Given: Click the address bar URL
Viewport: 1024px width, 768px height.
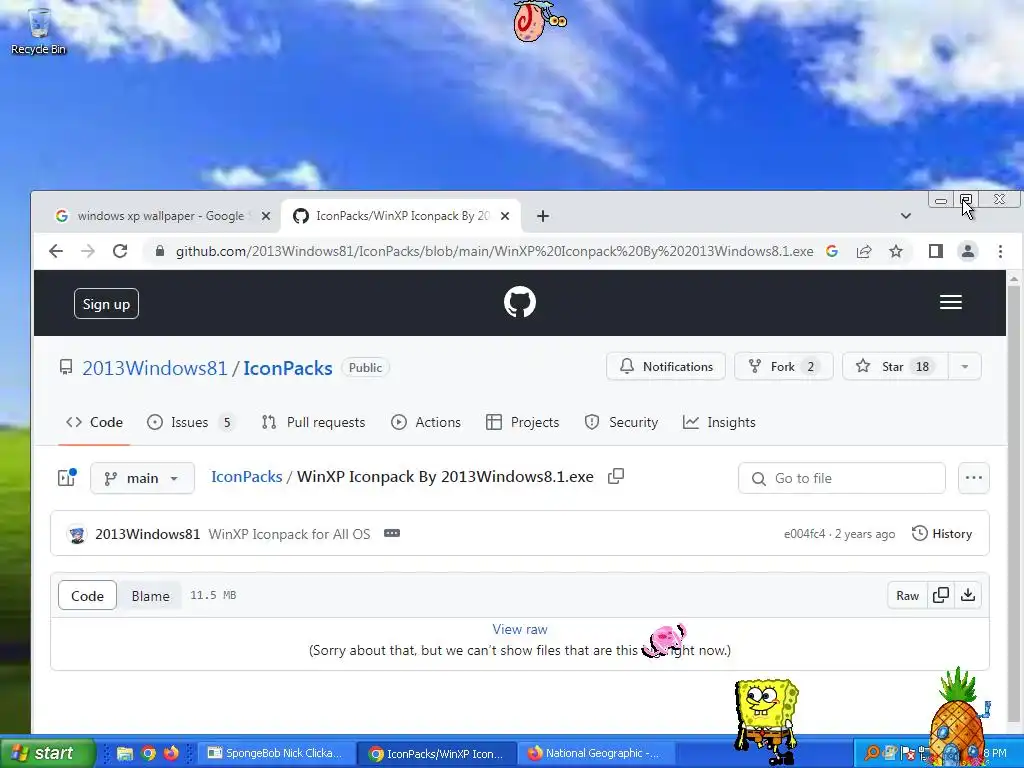Looking at the screenshot, I should point(494,251).
